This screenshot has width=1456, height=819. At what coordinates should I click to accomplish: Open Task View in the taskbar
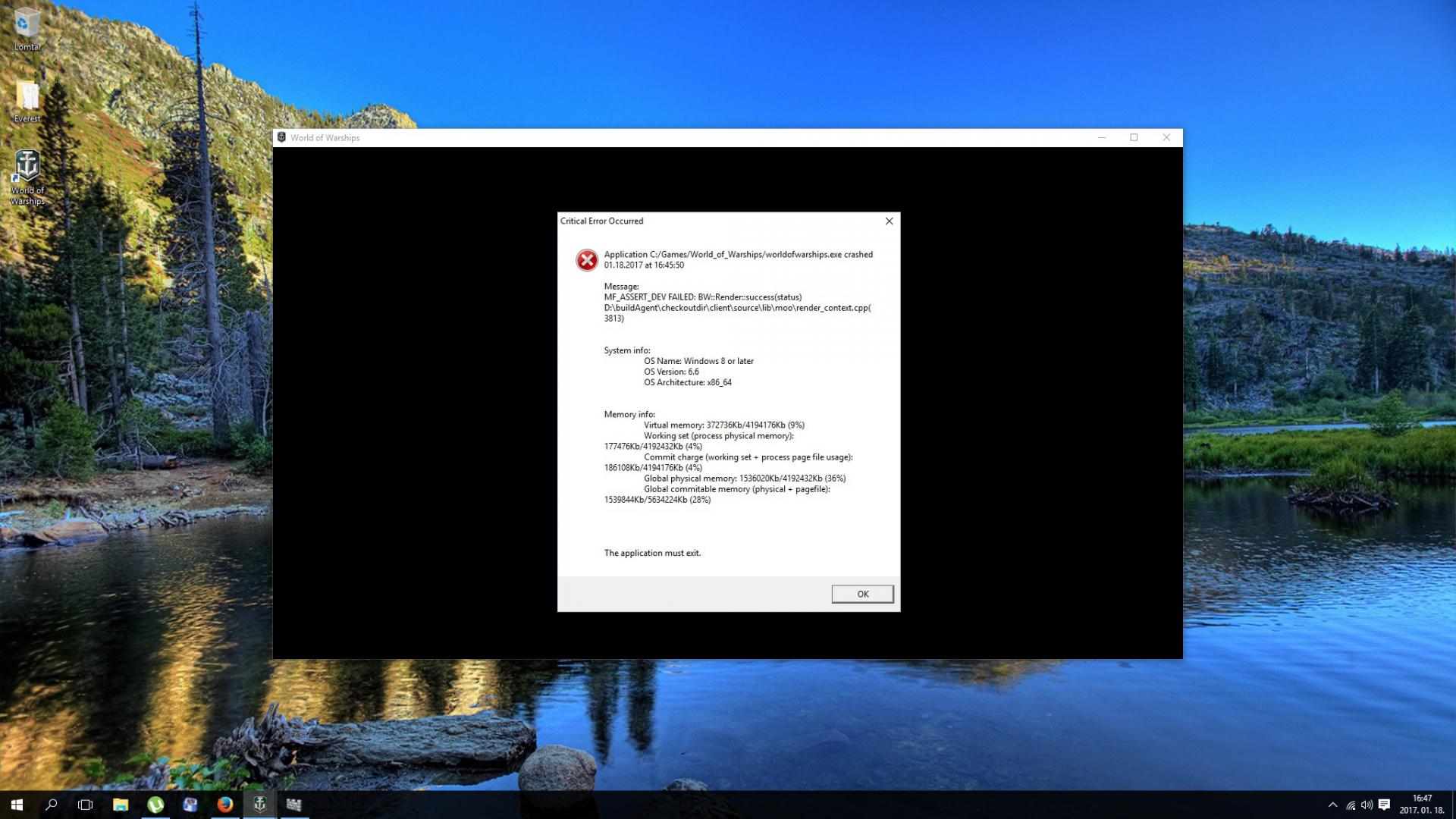coord(86,805)
